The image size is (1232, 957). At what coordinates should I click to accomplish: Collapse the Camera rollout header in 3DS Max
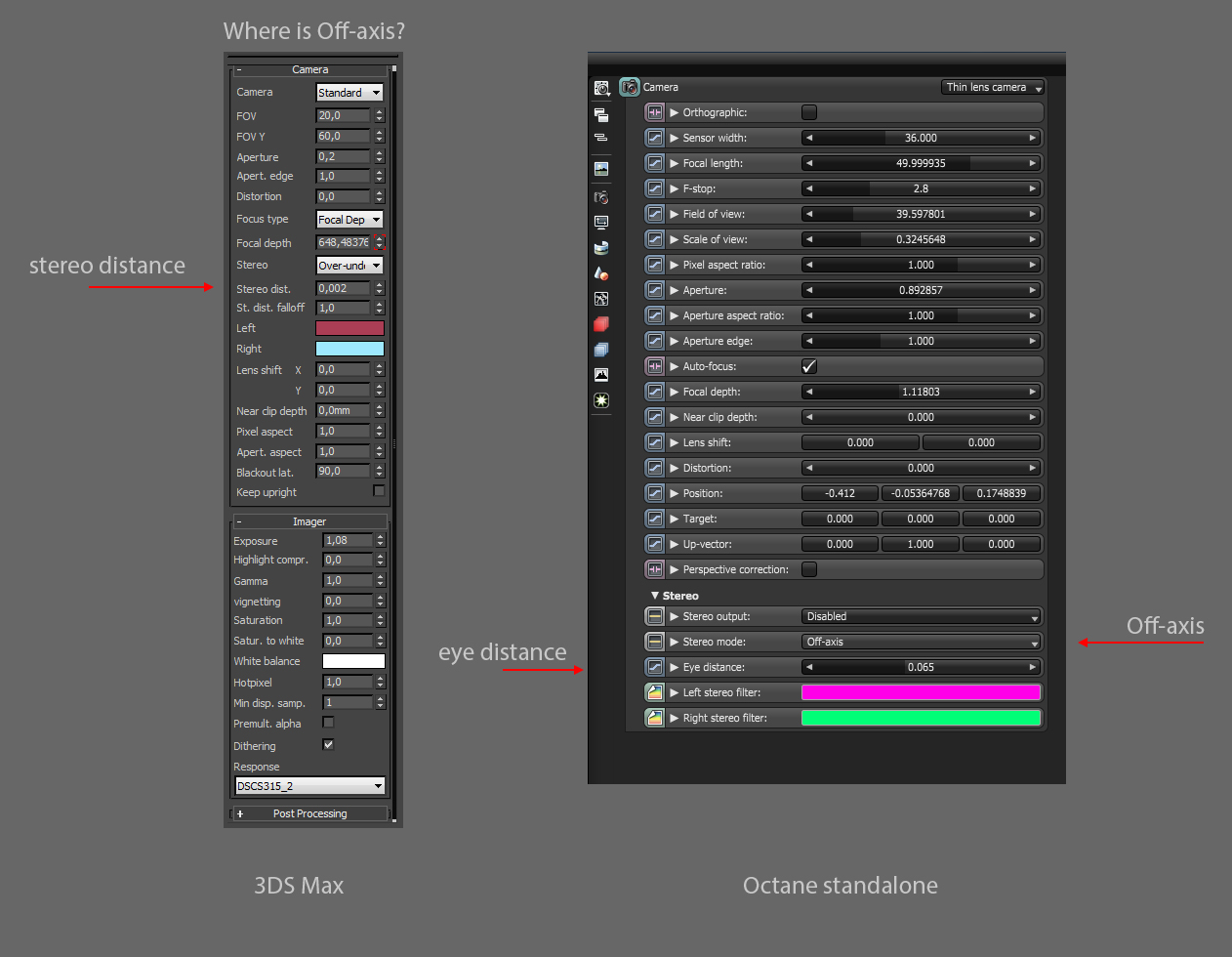(309, 69)
